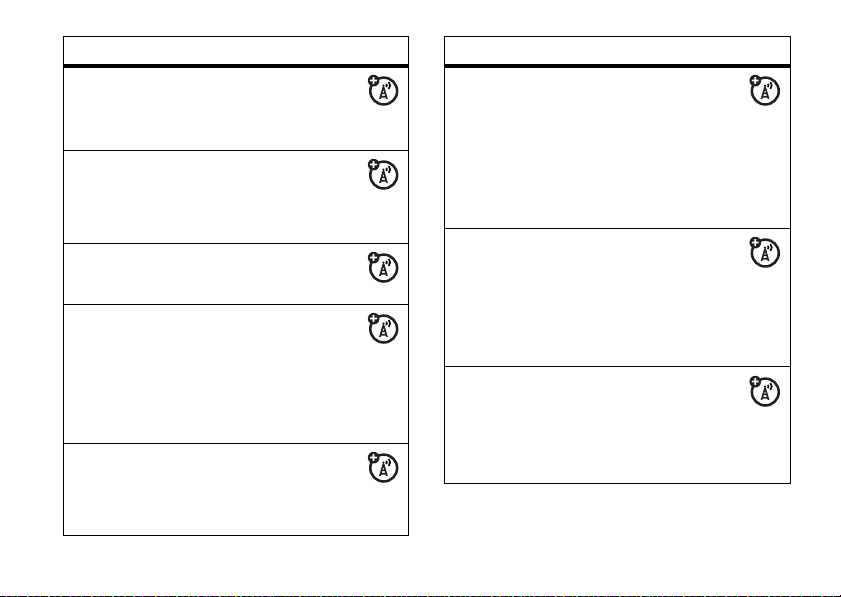The width and height of the screenshot is (841, 597).
Task: Select the empty second row of the left table
Action: pos(236,197)
